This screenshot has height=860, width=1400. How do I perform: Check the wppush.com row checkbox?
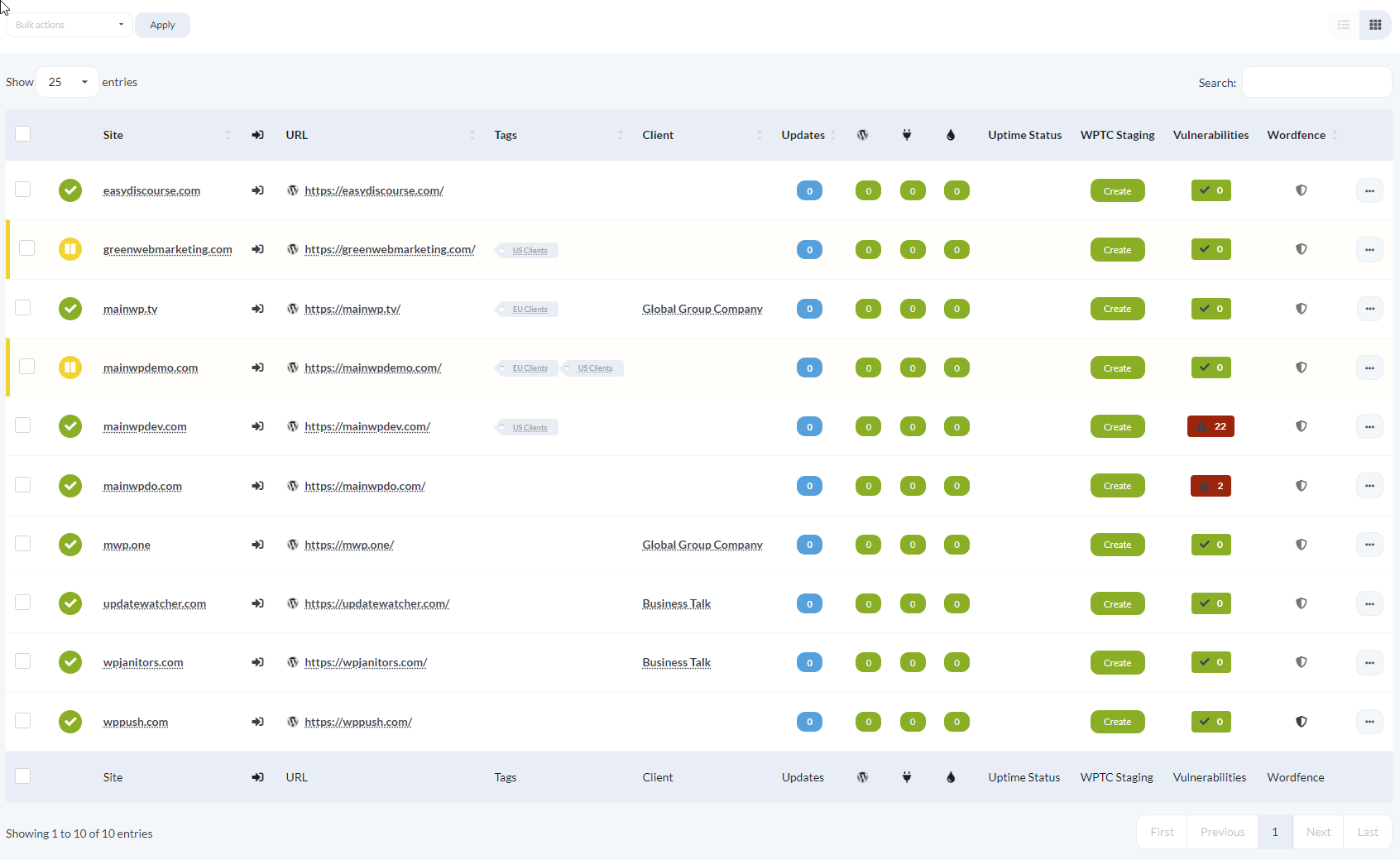tap(23, 721)
